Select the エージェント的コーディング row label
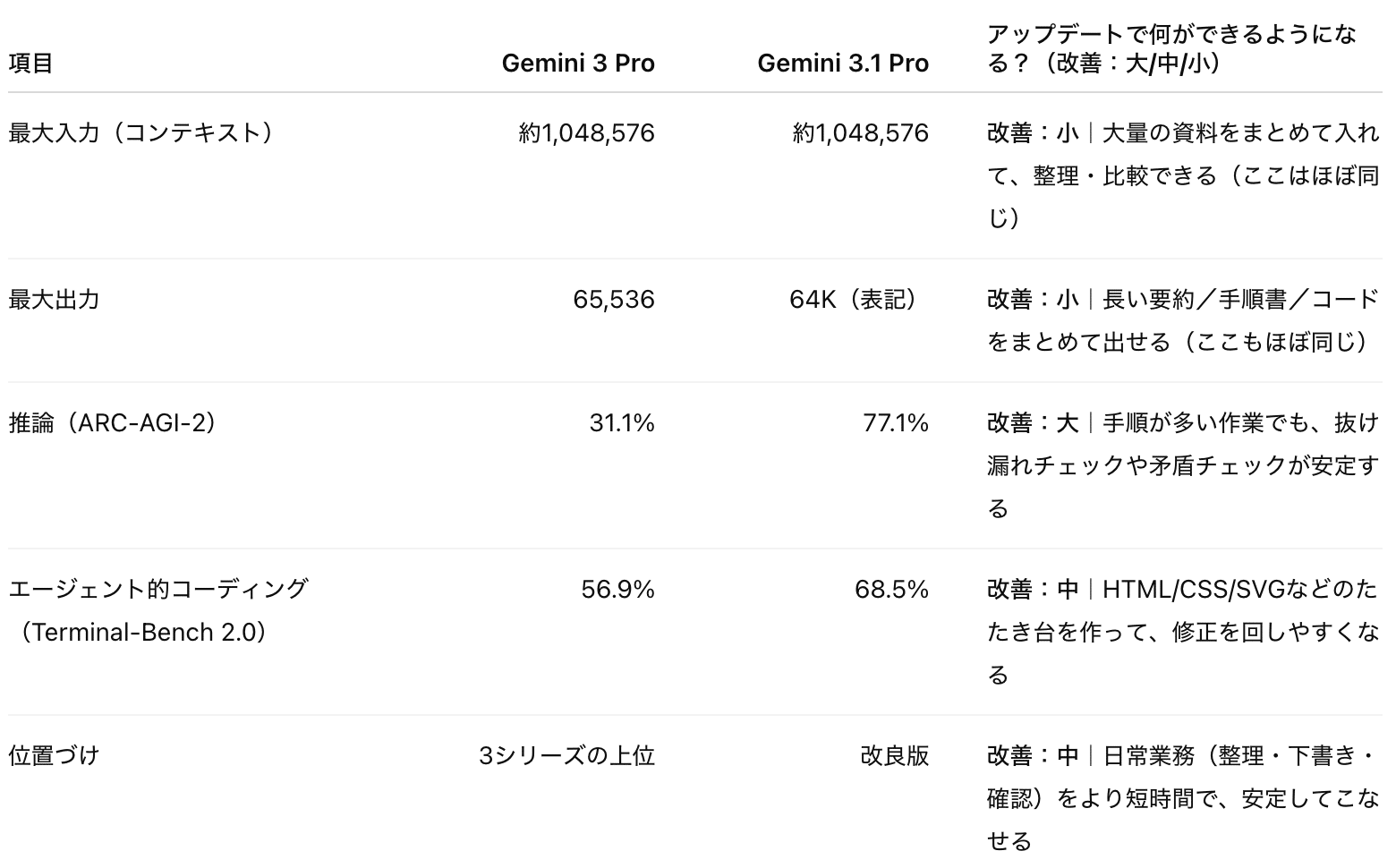 [158, 590]
